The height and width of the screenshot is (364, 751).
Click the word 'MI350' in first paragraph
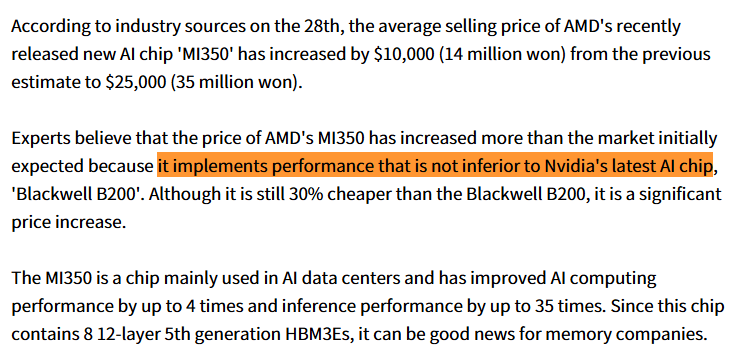point(206,55)
